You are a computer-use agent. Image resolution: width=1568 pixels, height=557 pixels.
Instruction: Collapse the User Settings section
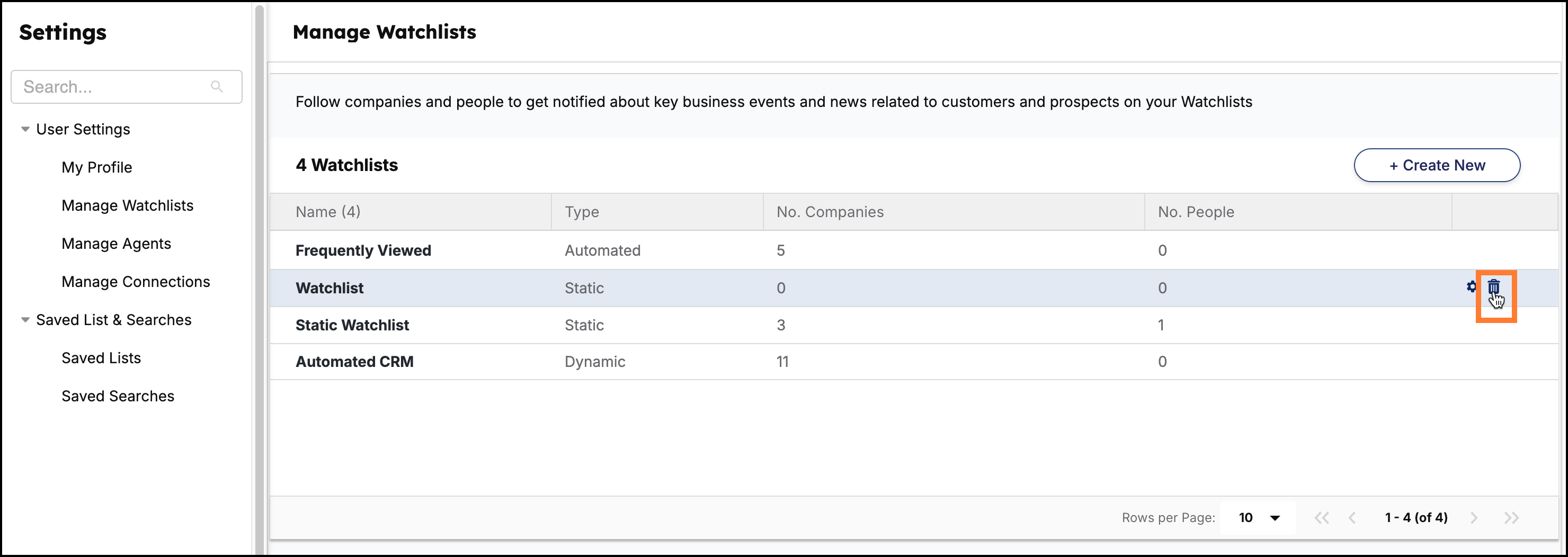point(25,129)
